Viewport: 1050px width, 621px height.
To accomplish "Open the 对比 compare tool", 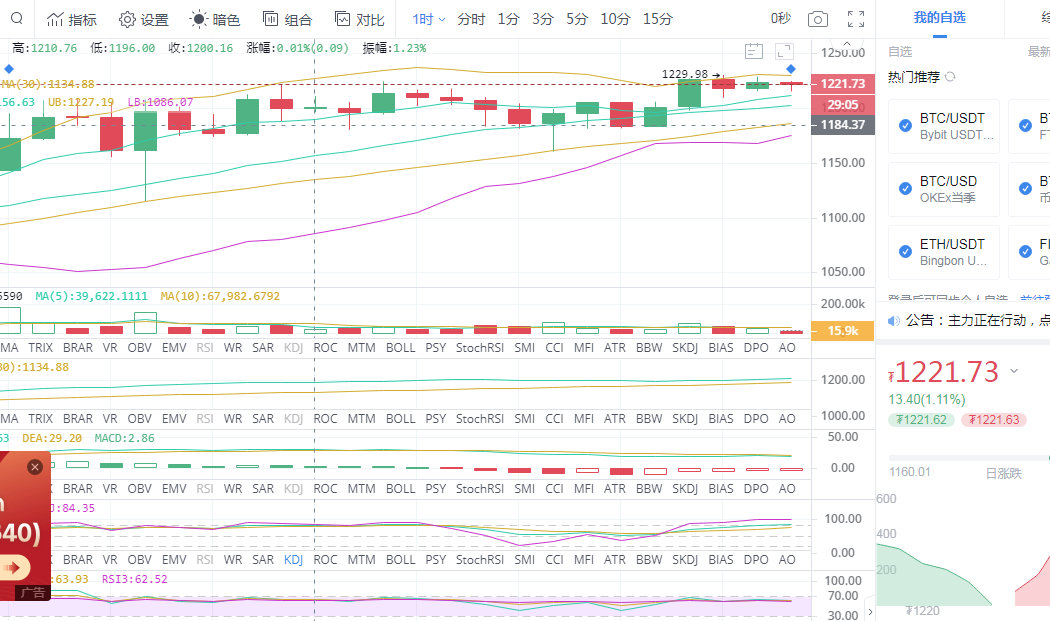I will click(x=359, y=20).
